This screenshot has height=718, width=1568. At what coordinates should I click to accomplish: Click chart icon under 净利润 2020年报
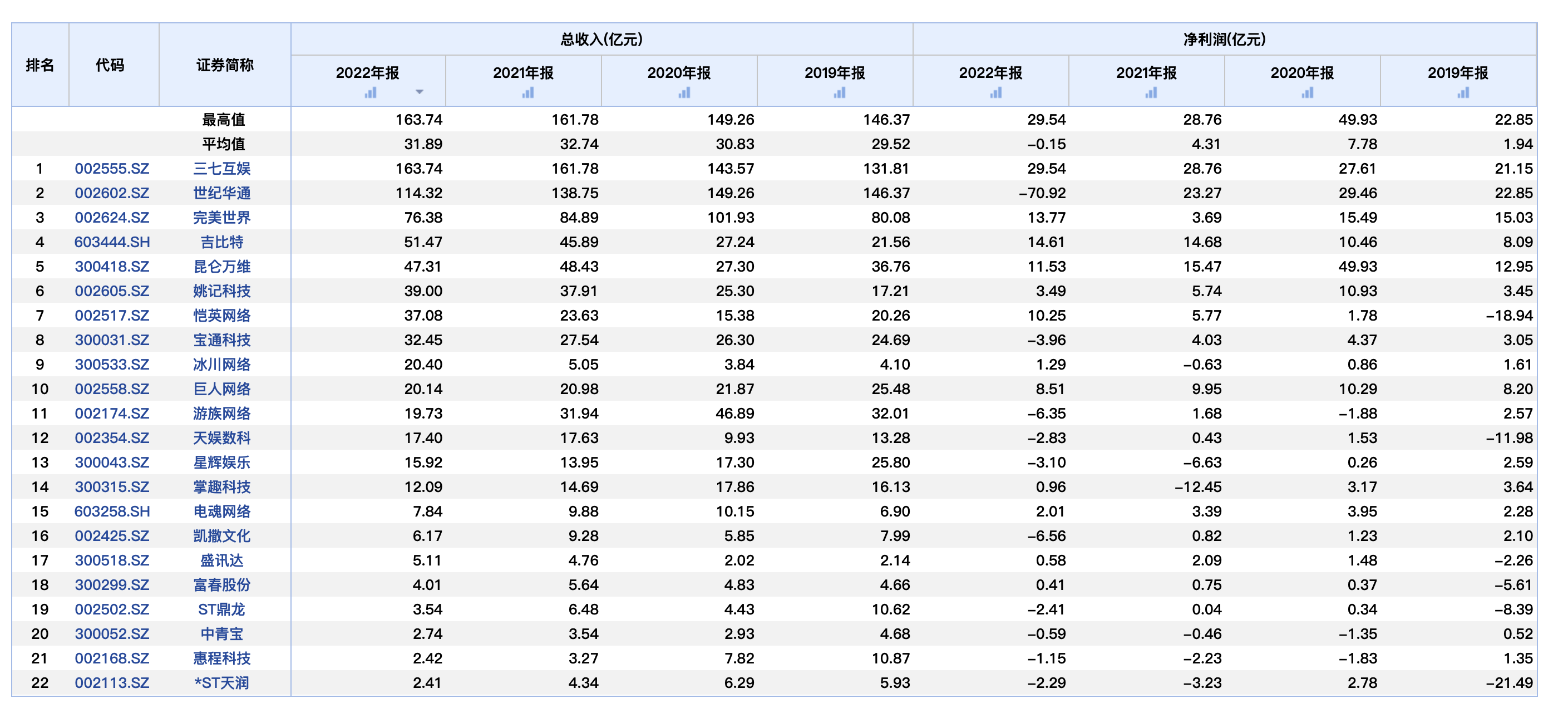pos(1307,92)
